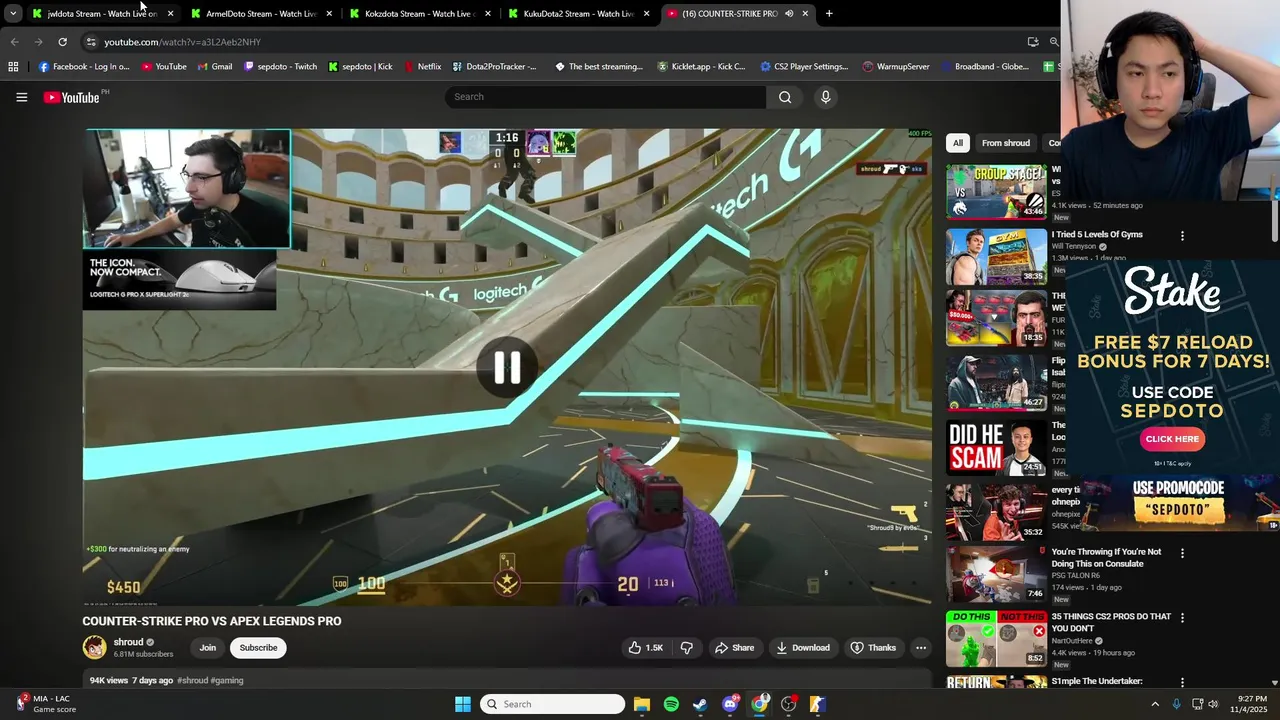Image resolution: width=1280 pixels, height=720 pixels.
Task: Switch to the ArmelDoto Stream tab
Action: 260,14
